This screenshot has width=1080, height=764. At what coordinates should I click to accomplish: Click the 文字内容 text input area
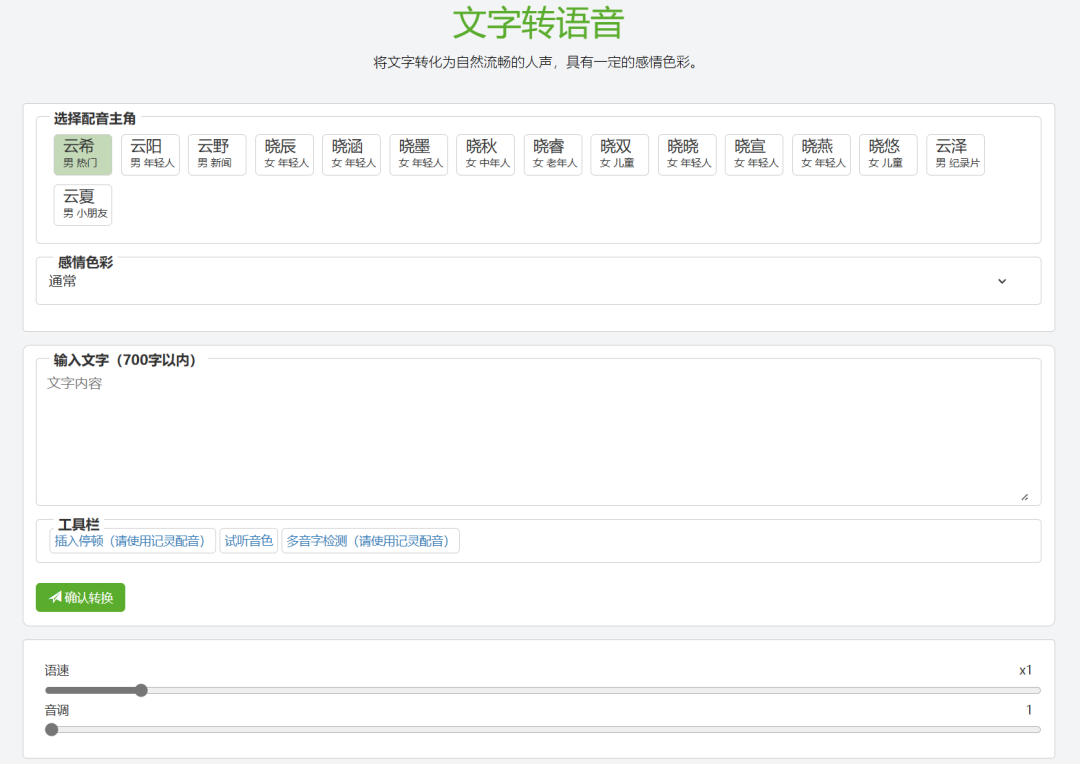point(537,435)
